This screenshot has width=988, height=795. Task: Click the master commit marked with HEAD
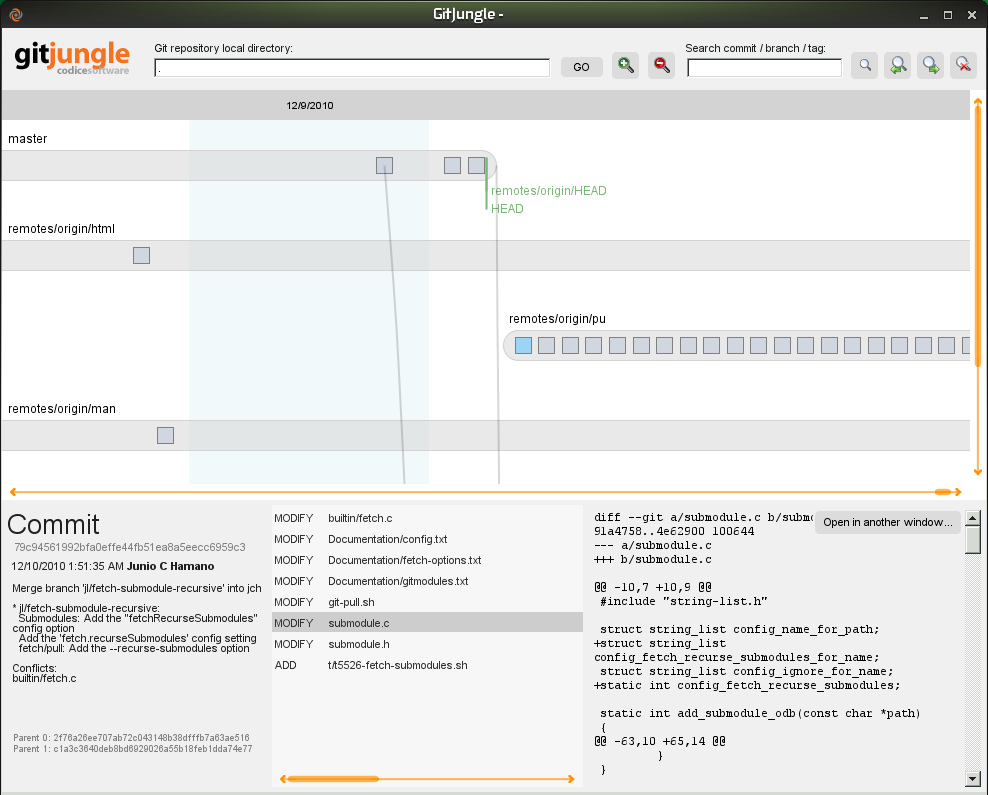coord(476,166)
